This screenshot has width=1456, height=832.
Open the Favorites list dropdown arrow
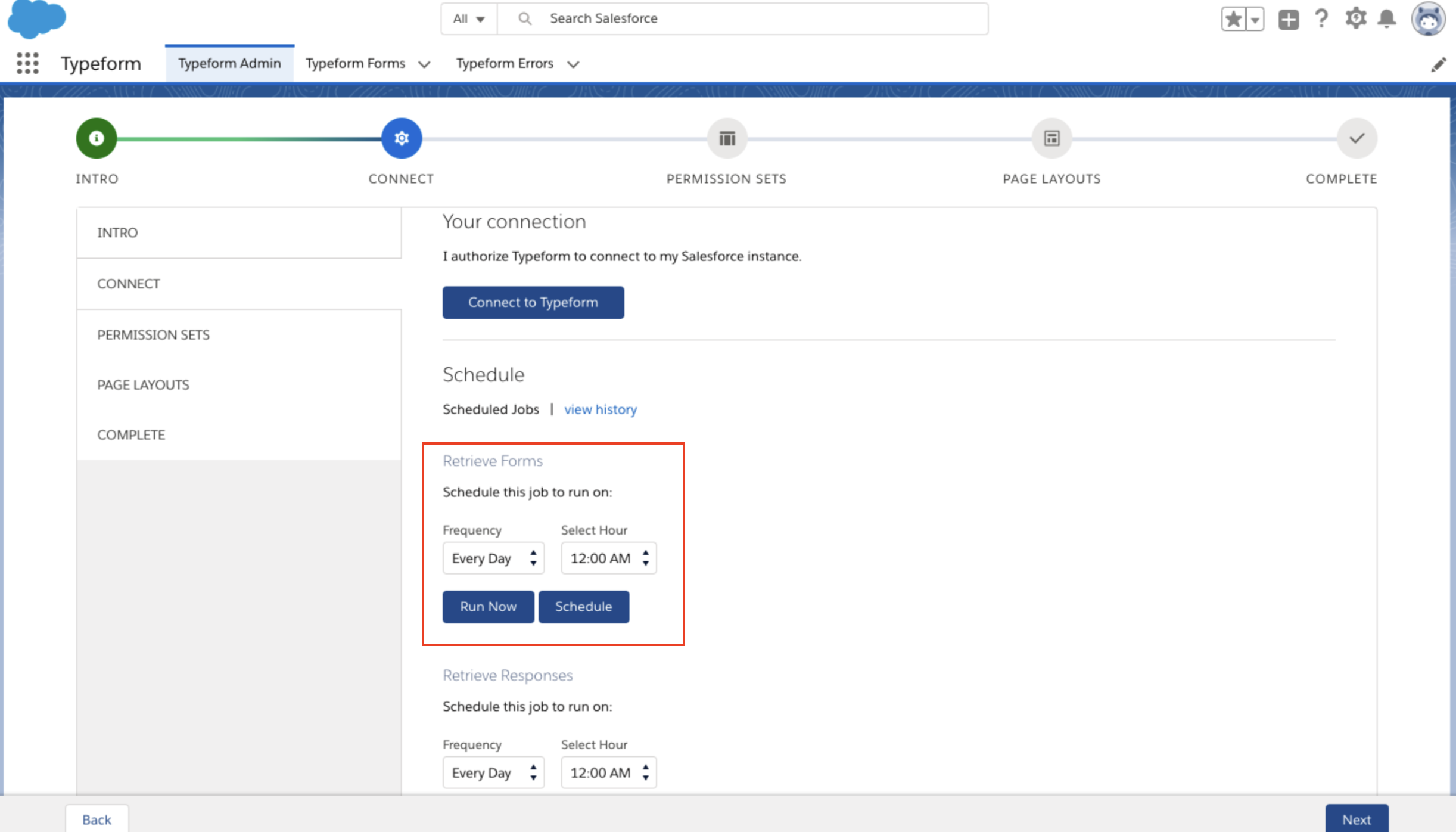[x=1255, y=19]
